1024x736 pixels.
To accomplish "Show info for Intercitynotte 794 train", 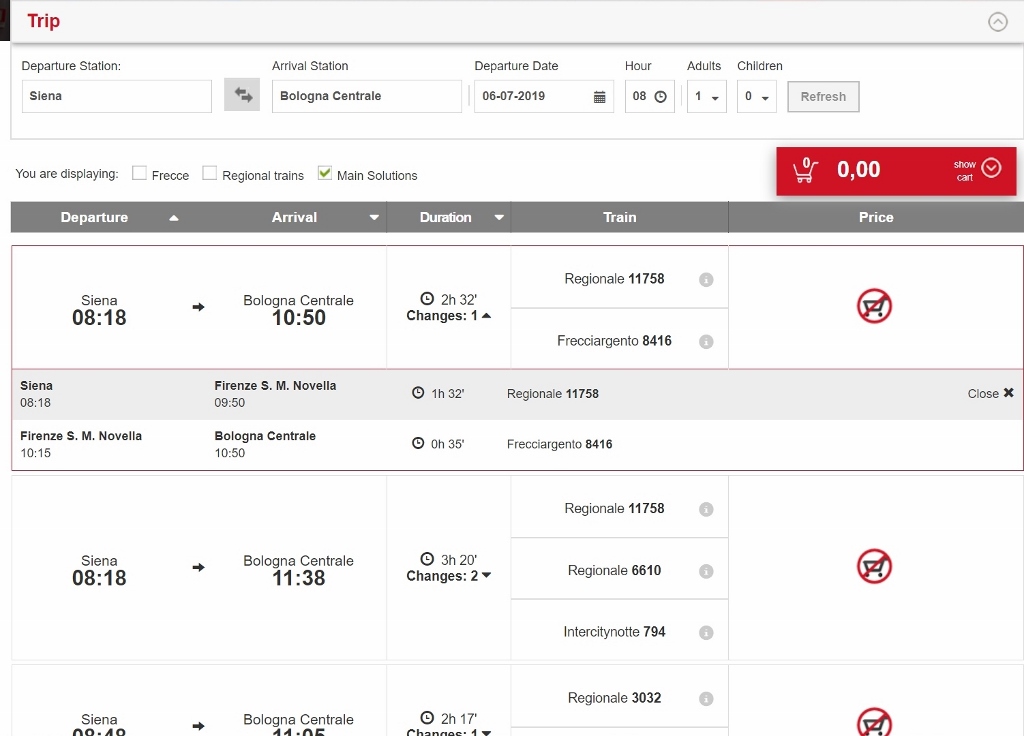I will click(x=706, y=633).
